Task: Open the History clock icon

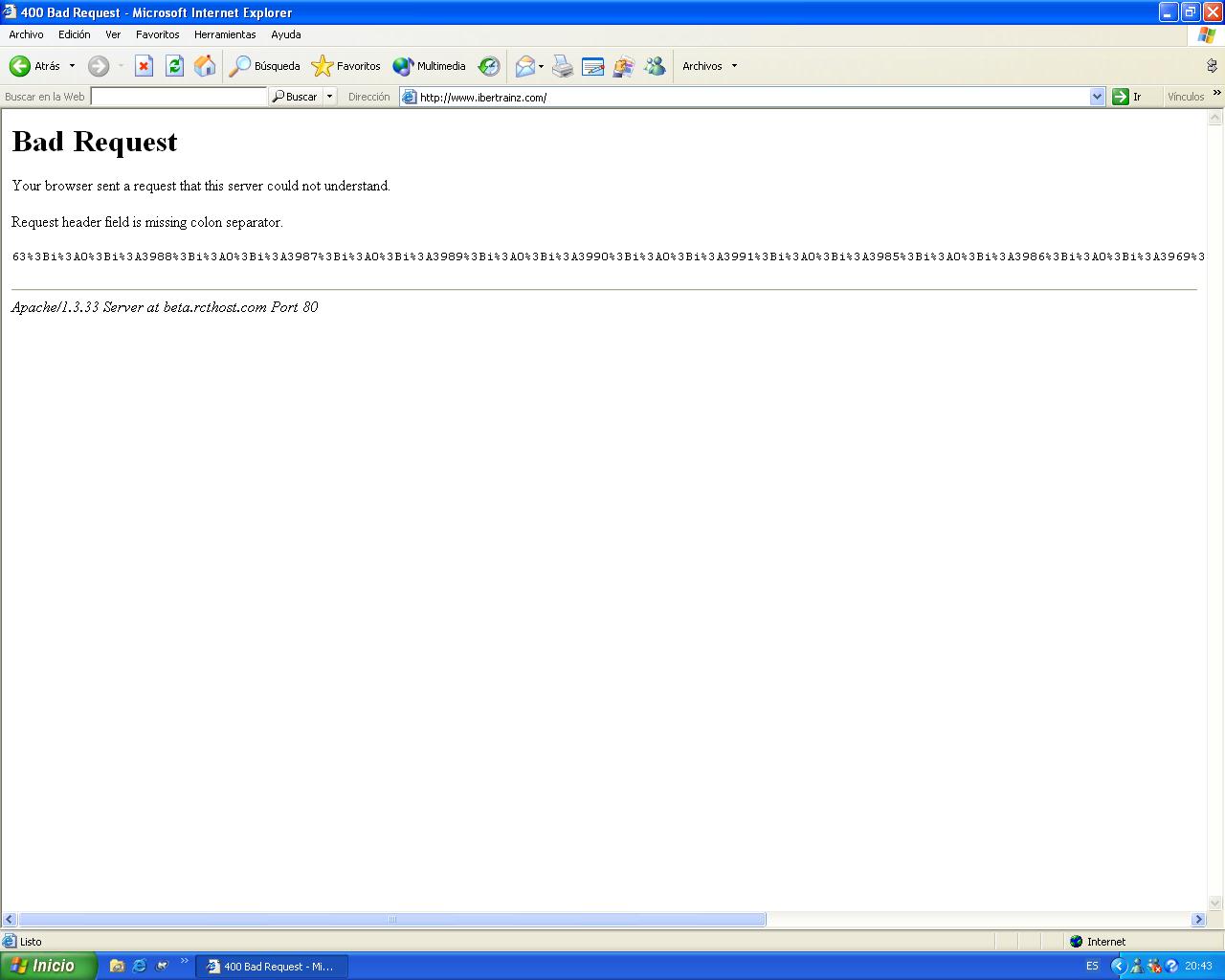Action: click(x=489, y=66)
